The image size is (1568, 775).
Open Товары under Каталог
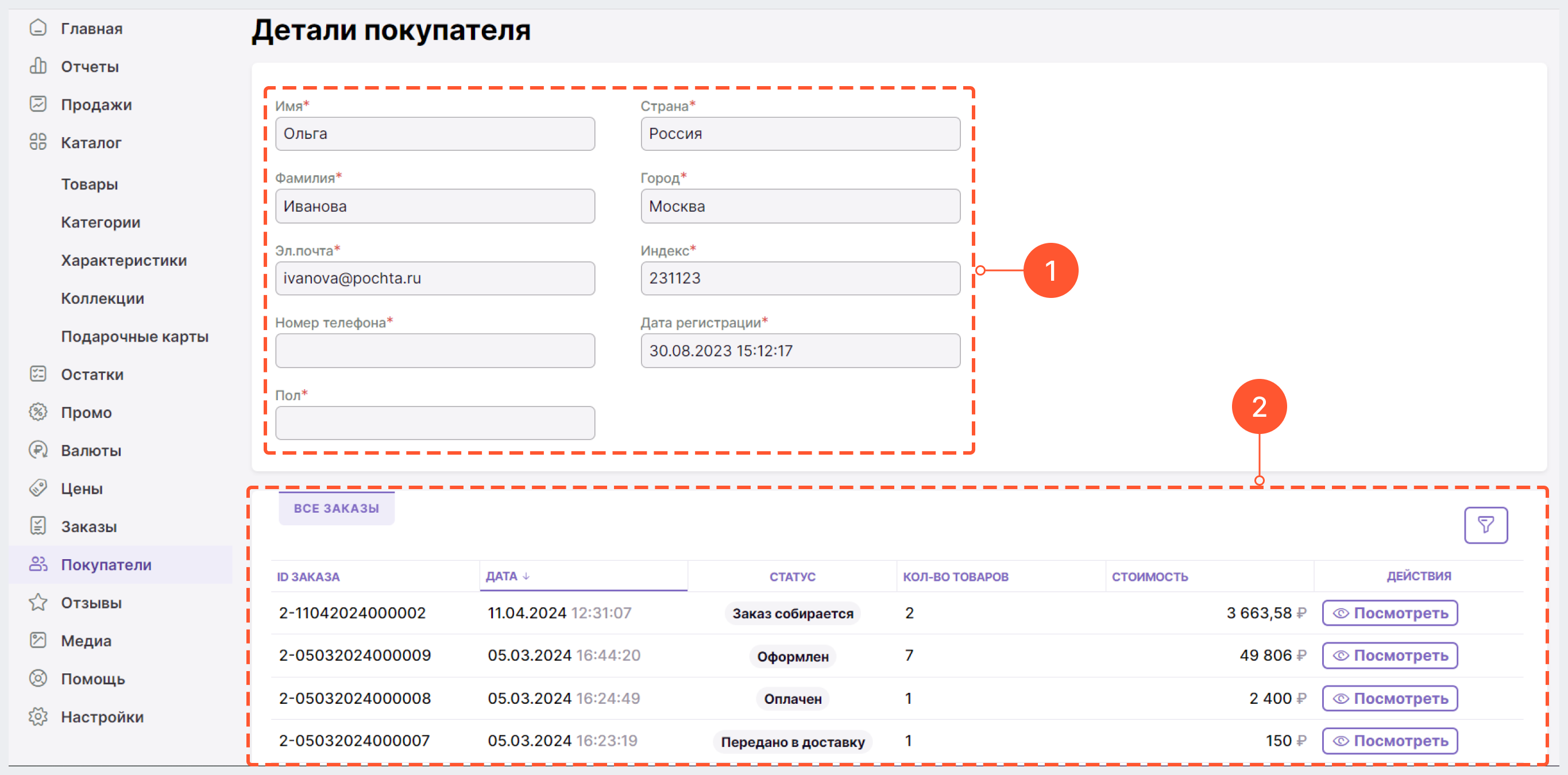89,184
